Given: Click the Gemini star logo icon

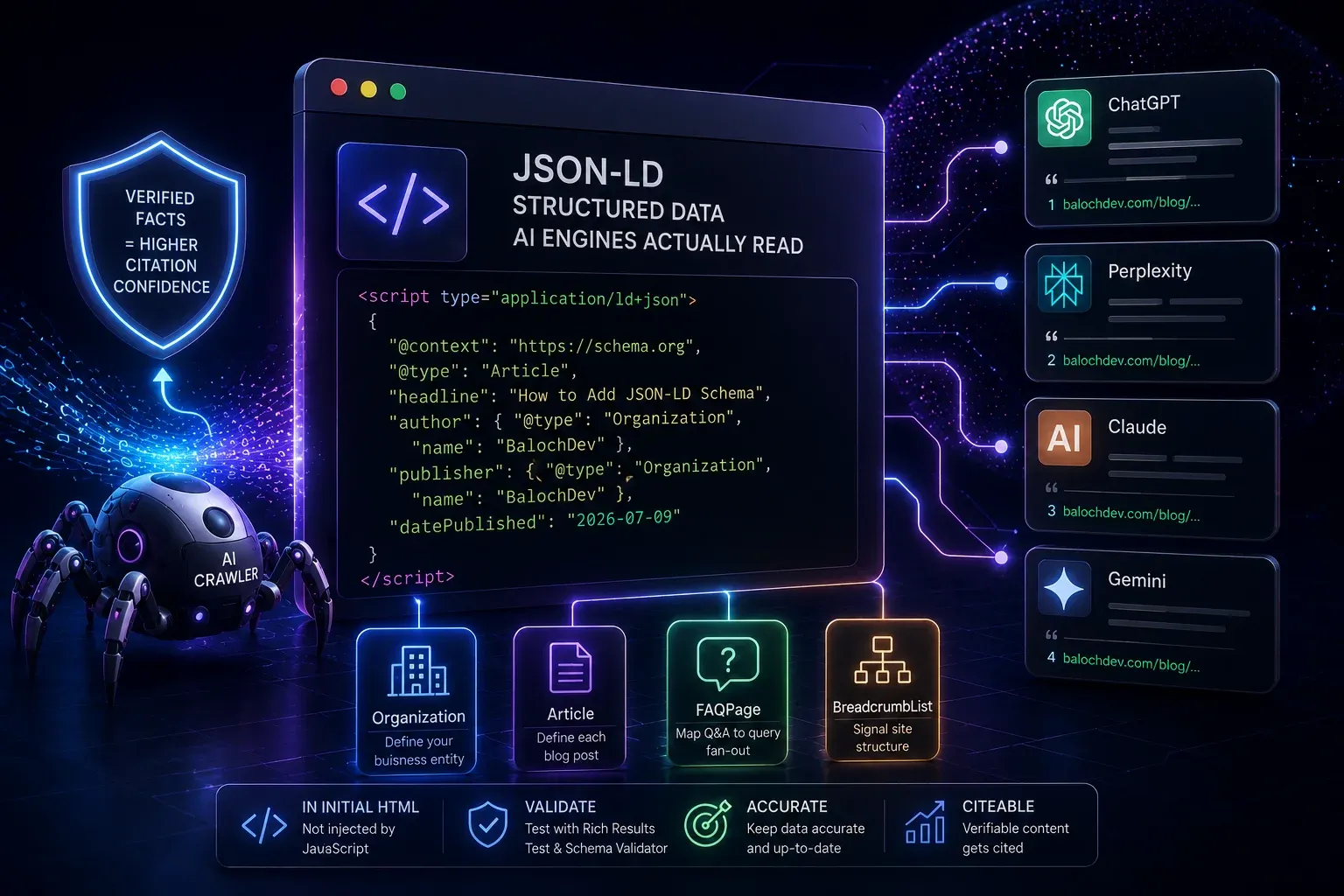Looking at the screenshot, I should pyautogui.click(x=1064, y=588).
